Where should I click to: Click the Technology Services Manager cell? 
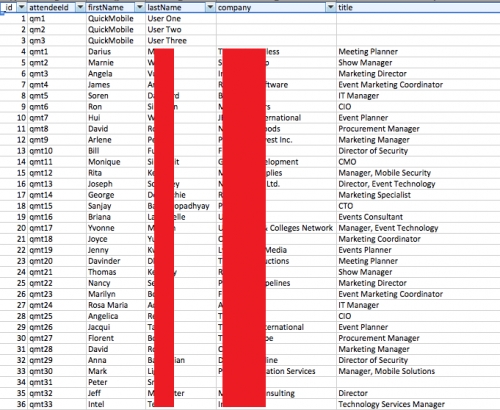(418, 404)
